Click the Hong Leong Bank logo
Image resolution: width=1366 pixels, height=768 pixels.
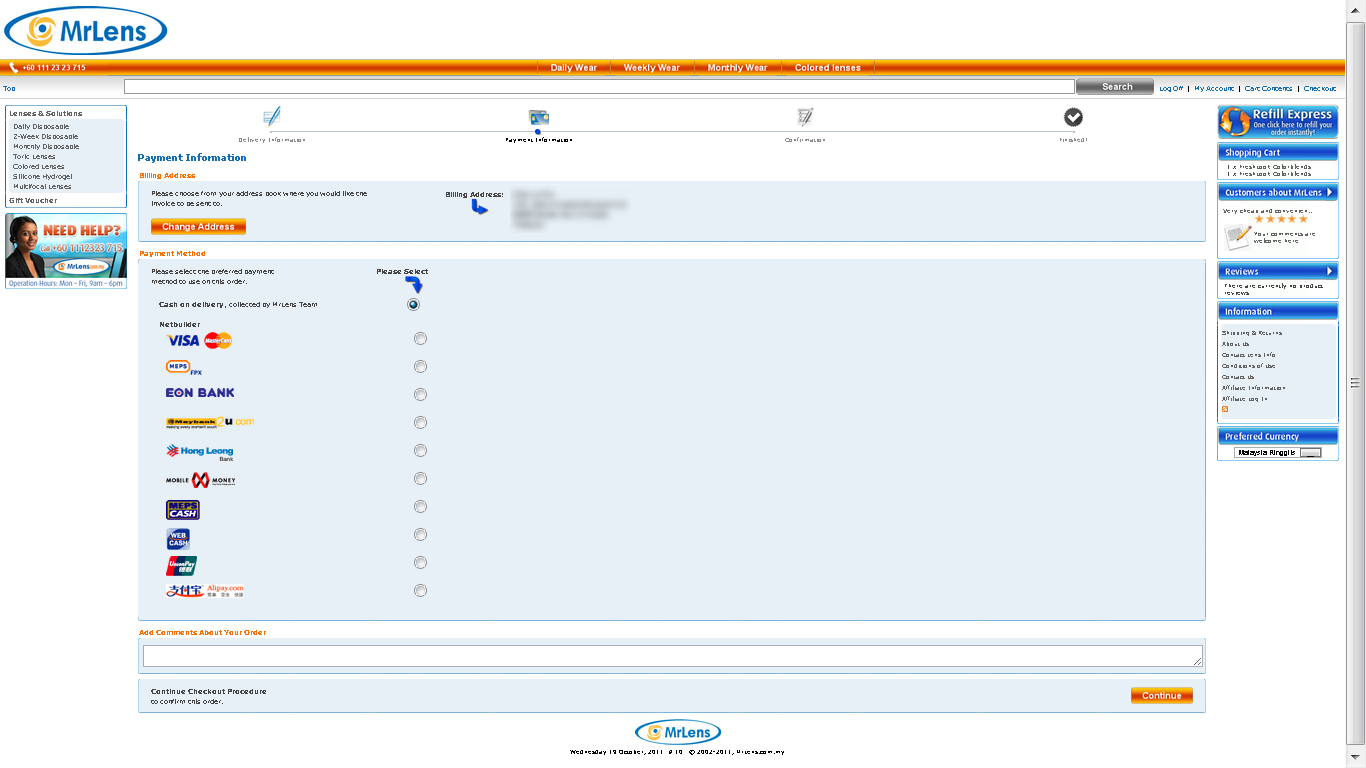200,452
